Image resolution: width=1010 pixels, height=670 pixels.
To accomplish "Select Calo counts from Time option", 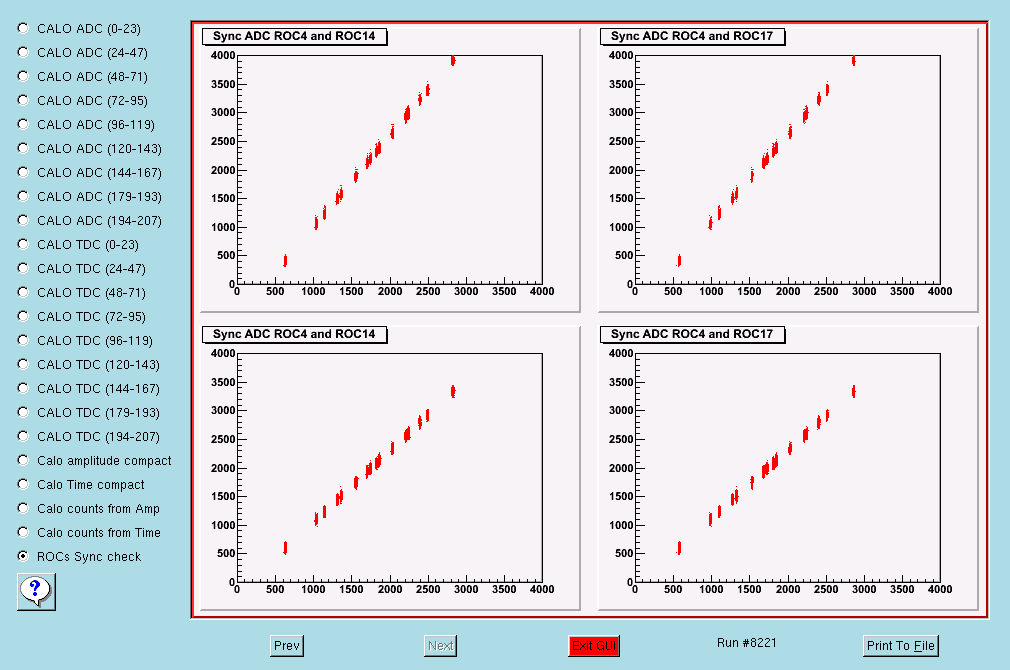I will click(23, 532).
